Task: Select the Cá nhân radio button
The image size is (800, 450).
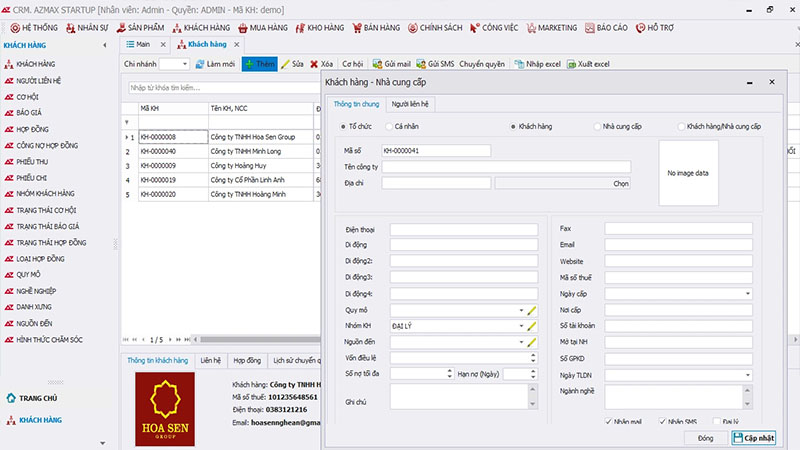Action: coord(387,127)
